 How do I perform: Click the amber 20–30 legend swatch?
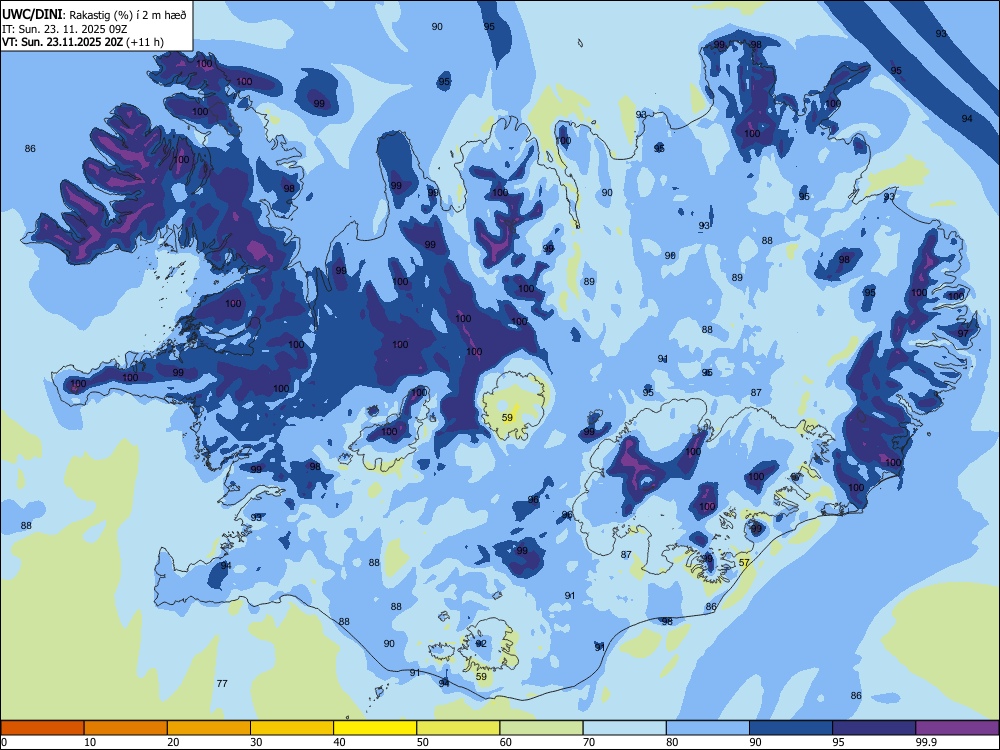click(x=209, y=728)
